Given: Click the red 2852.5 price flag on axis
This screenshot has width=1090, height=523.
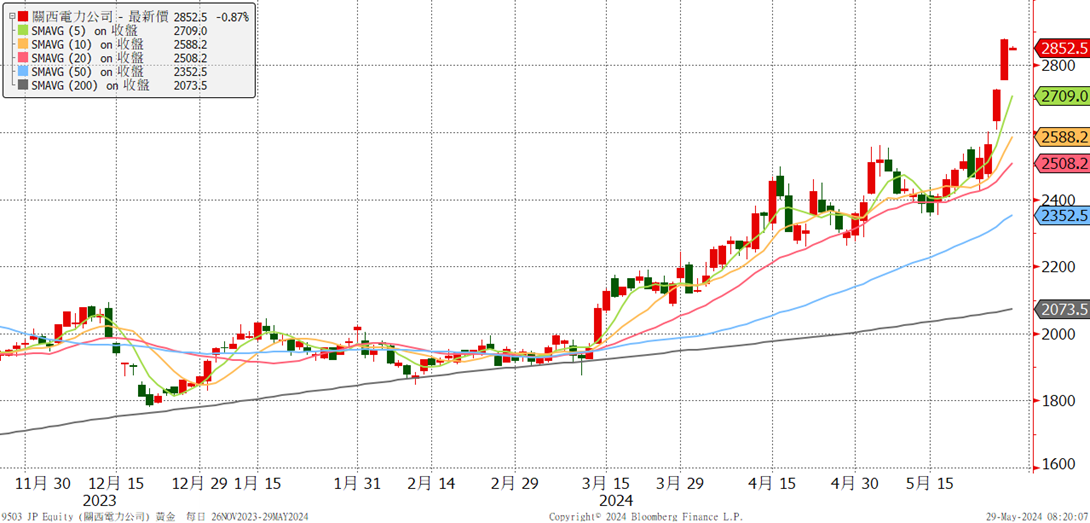Looking at the screenshot, I should point(1062,49).
